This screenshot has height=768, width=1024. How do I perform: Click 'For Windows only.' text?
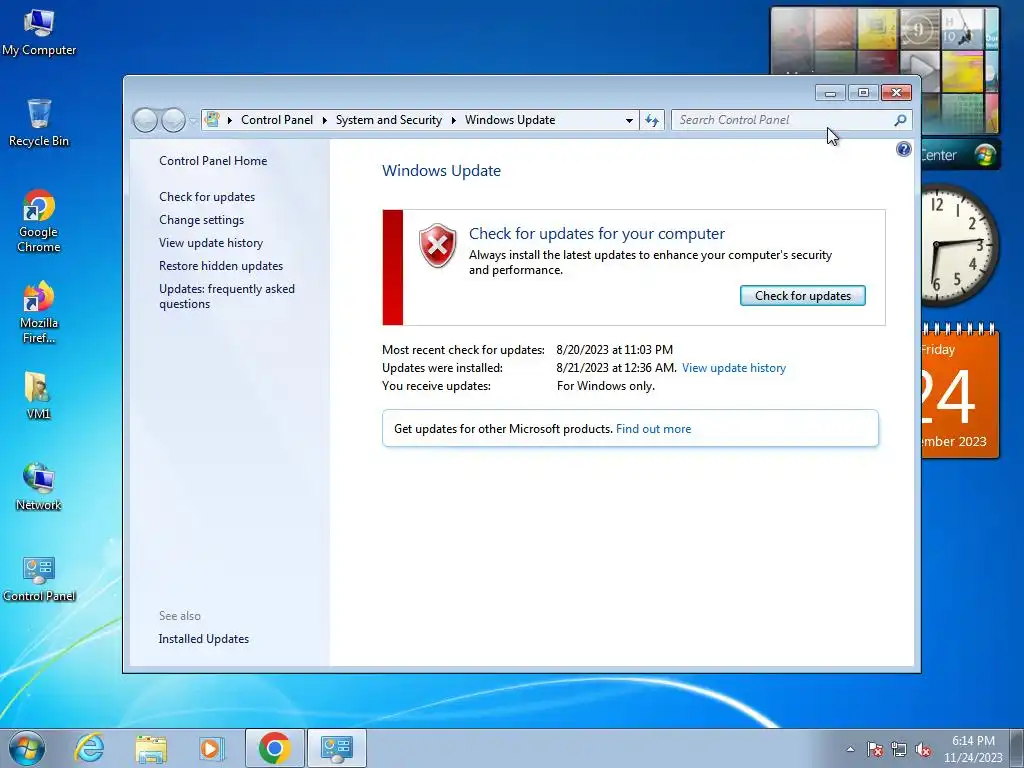click(605, 386)
